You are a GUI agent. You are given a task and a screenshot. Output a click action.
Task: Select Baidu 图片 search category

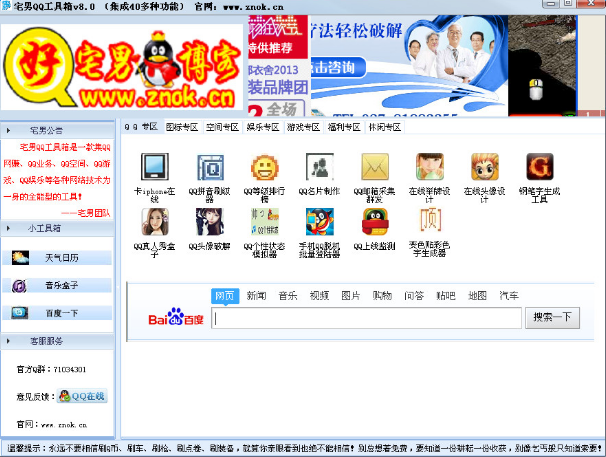point(351,296)
